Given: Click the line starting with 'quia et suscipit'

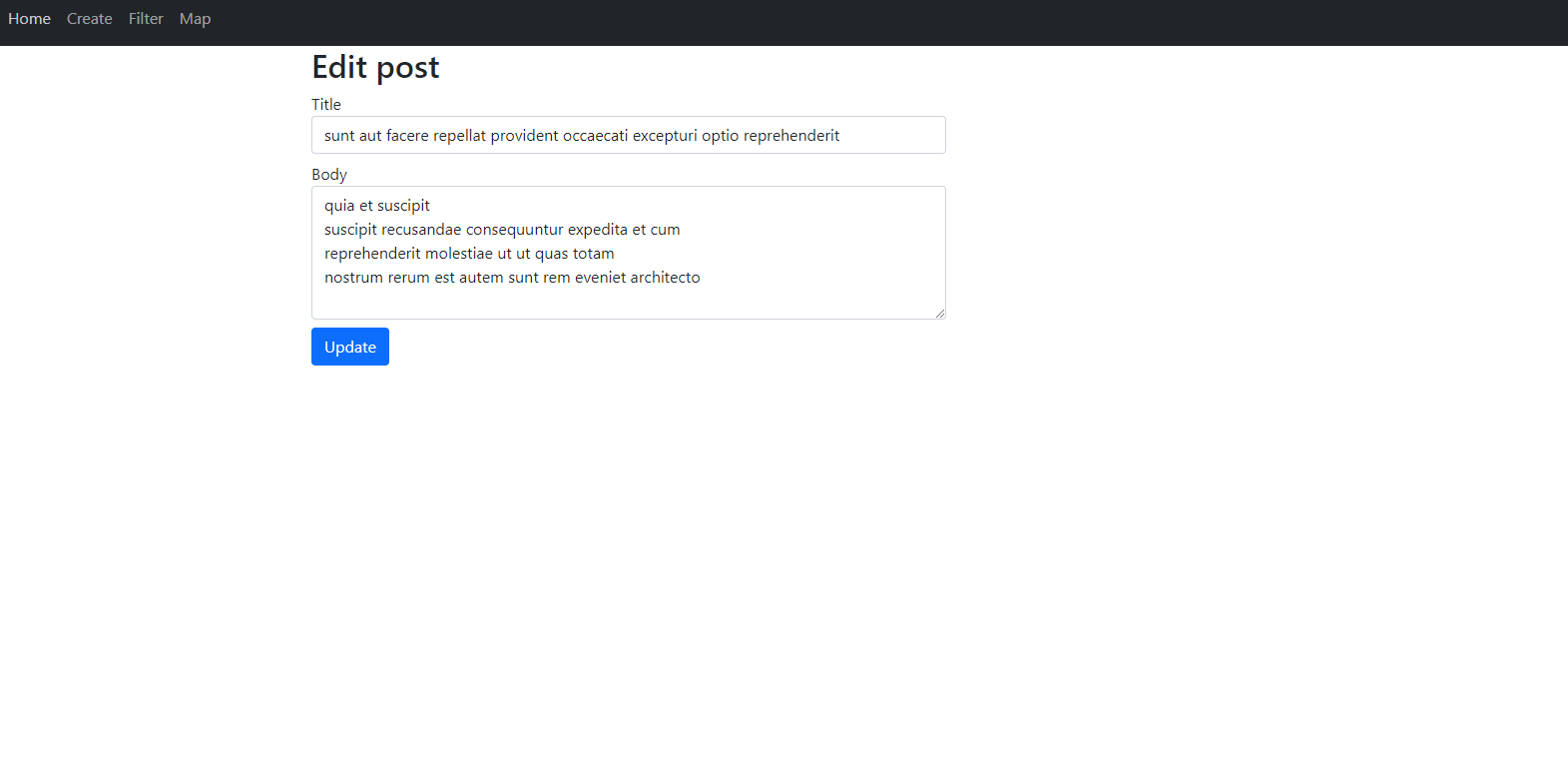Looking at the screenshot, I should pos(376,205).
